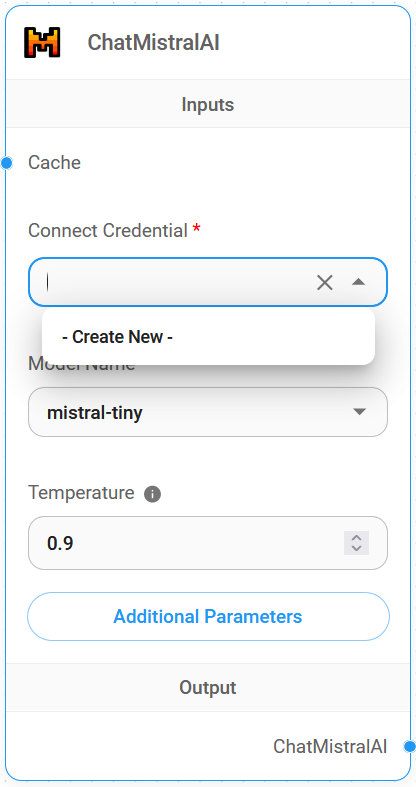This screenshot has width=416, height=787.
Task: Click the mistral-tiny model selector
Action: click(x=208, y=412)
